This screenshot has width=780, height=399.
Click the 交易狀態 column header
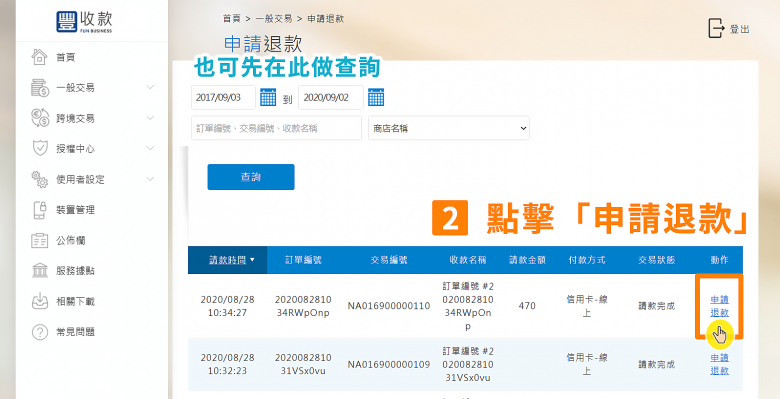(657, 260)
